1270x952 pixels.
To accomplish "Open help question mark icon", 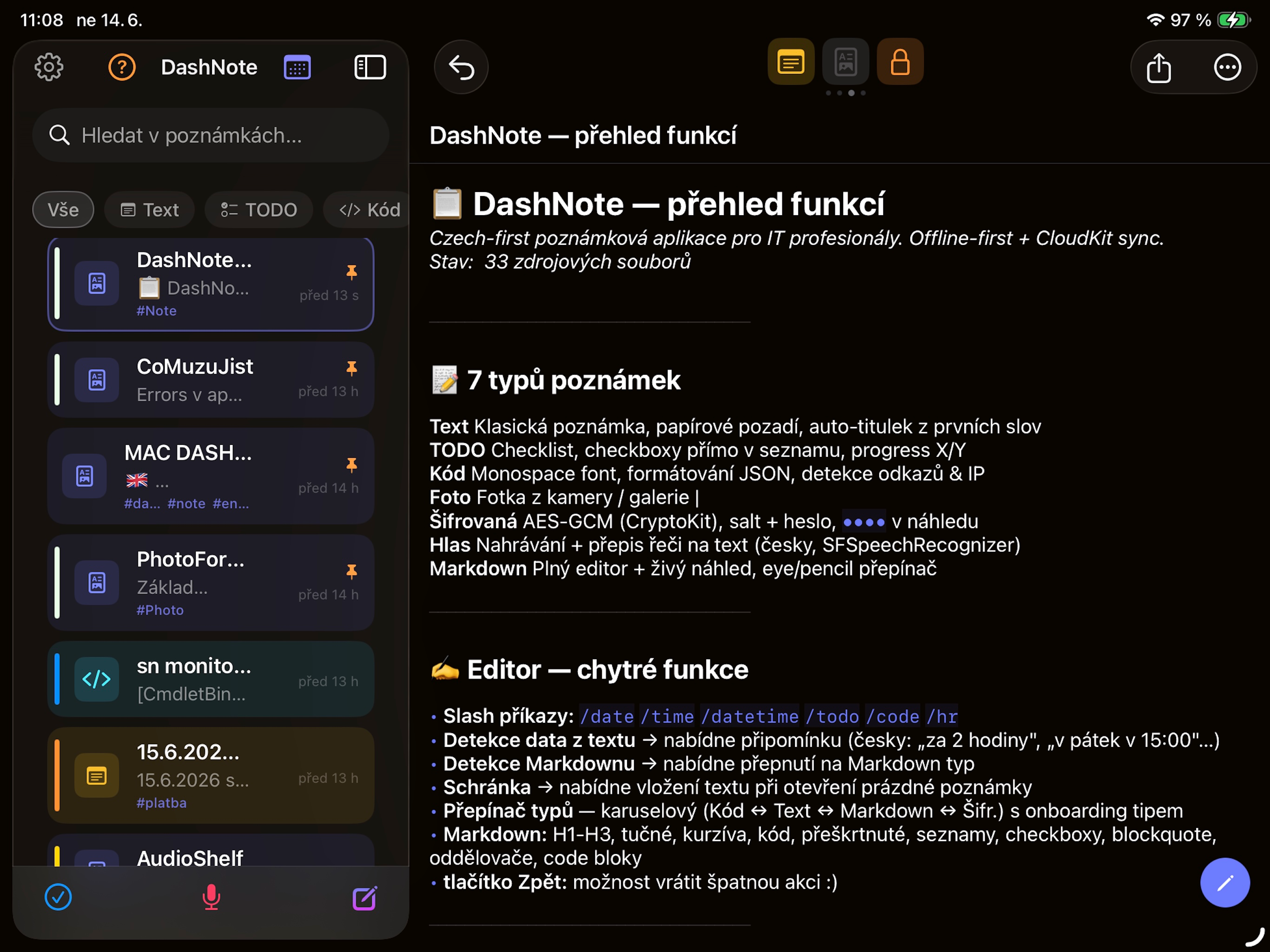I will point(122,67).
